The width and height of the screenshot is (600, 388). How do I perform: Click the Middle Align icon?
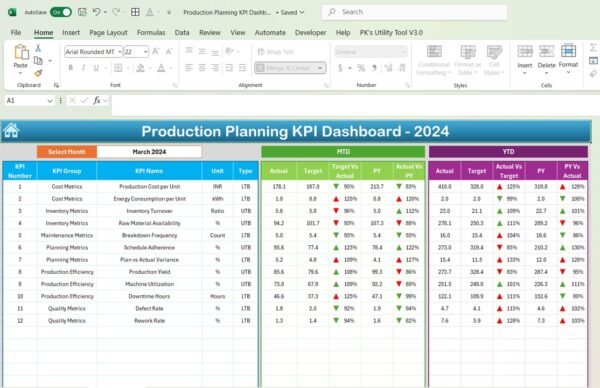coord(202,51)
